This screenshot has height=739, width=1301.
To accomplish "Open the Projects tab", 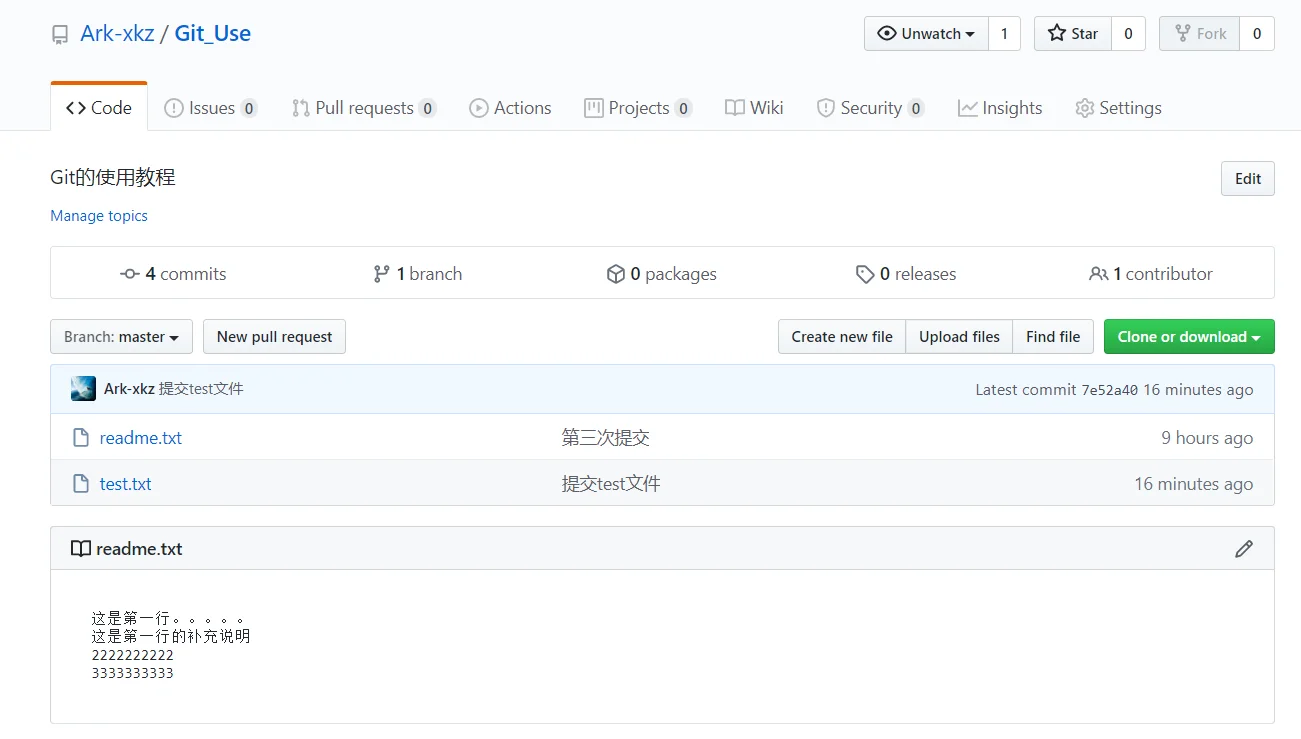I will coord(638,108).
